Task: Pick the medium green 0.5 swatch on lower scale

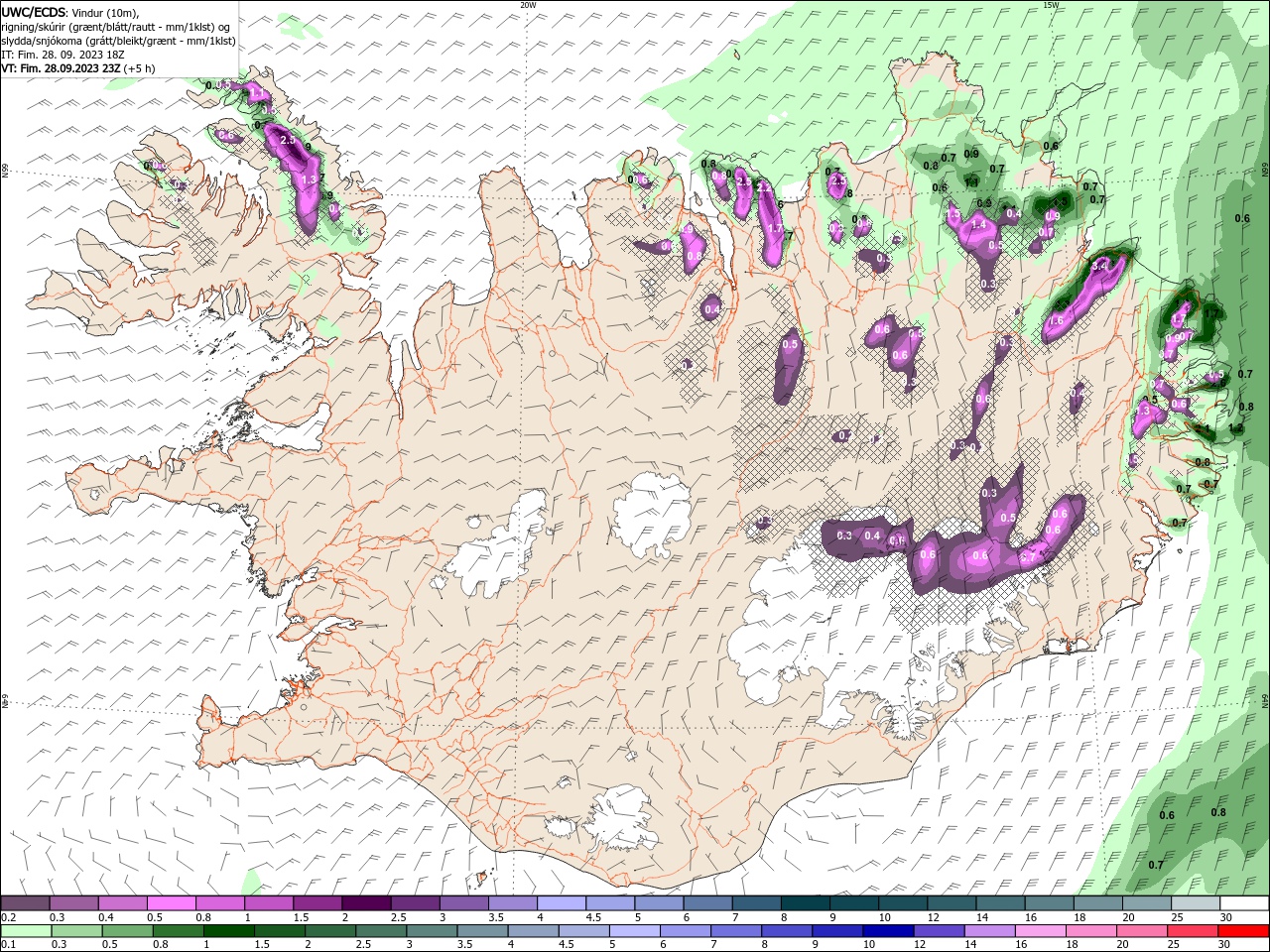Action: [x=129, y=931]
